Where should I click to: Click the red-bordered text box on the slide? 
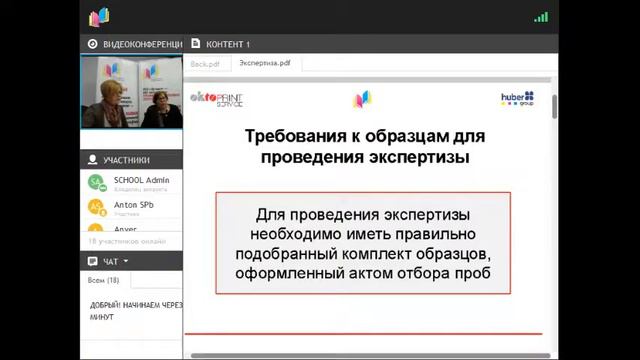pos(363,243)
